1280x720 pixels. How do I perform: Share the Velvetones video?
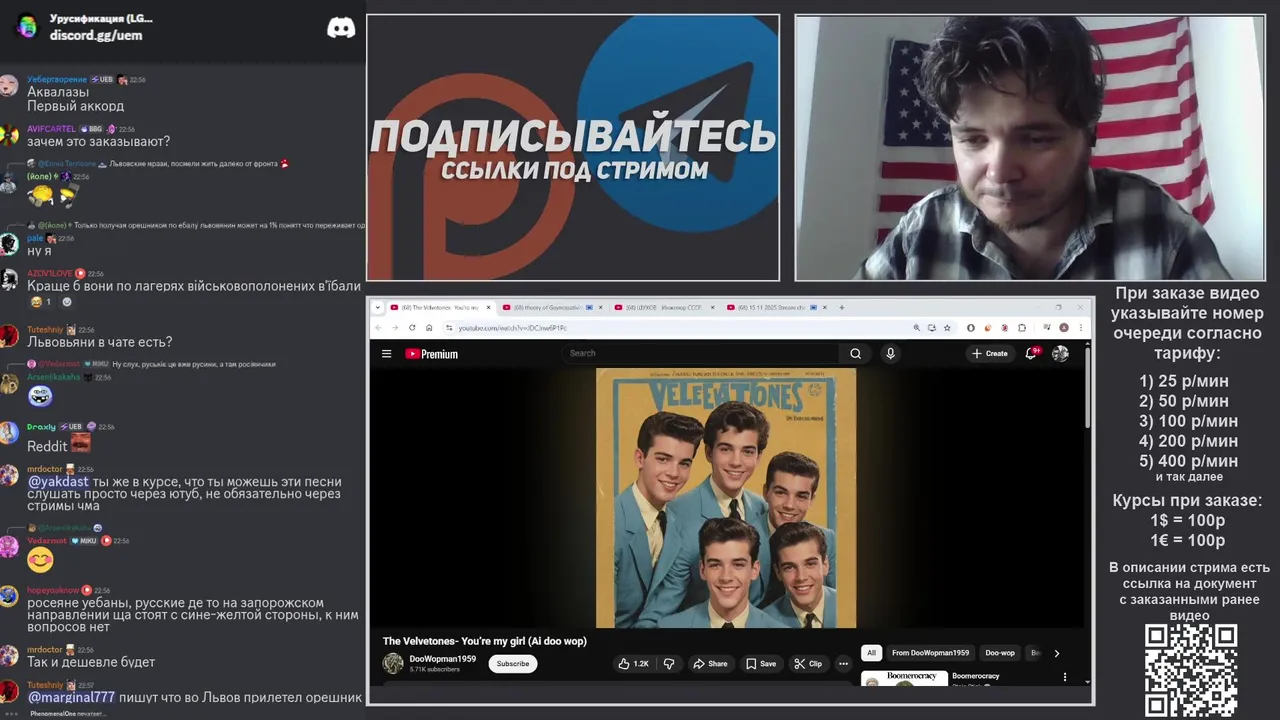[x=711, y=663]
